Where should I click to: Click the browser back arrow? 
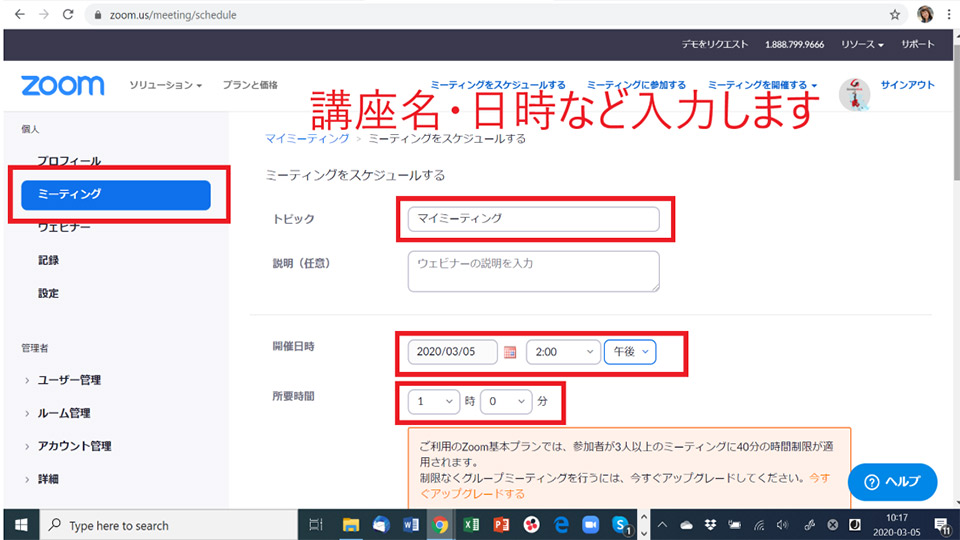[20, 14]
